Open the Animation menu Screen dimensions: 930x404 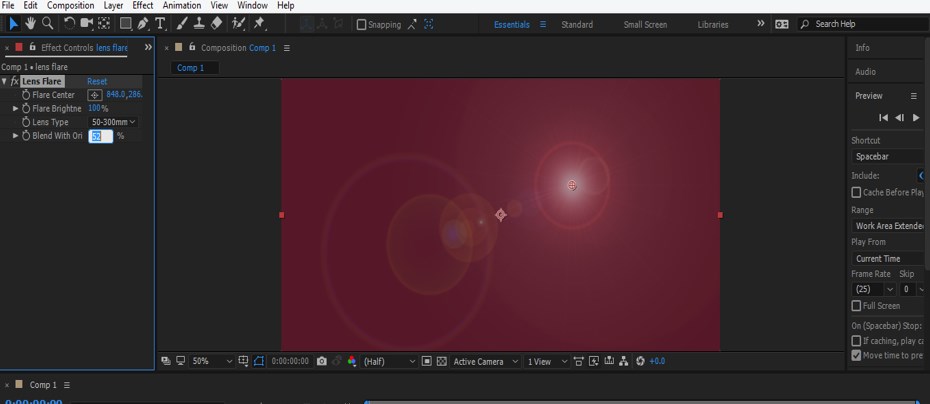click(x=181, y=5)
